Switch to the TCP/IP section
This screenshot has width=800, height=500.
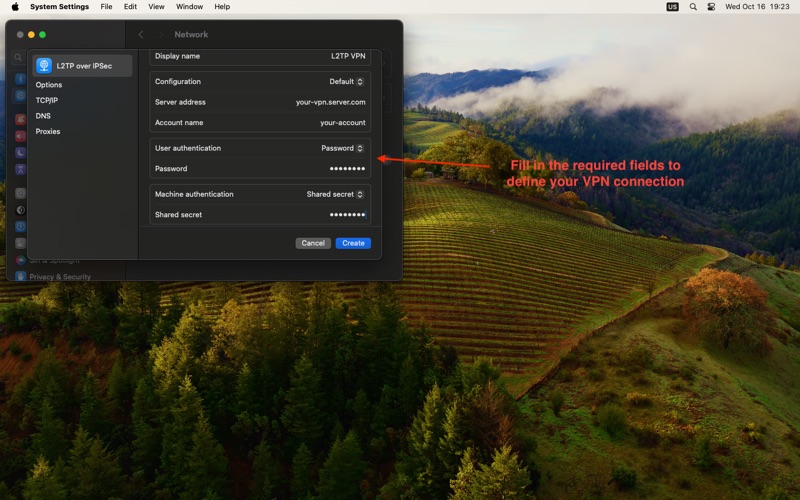point(46,101)
